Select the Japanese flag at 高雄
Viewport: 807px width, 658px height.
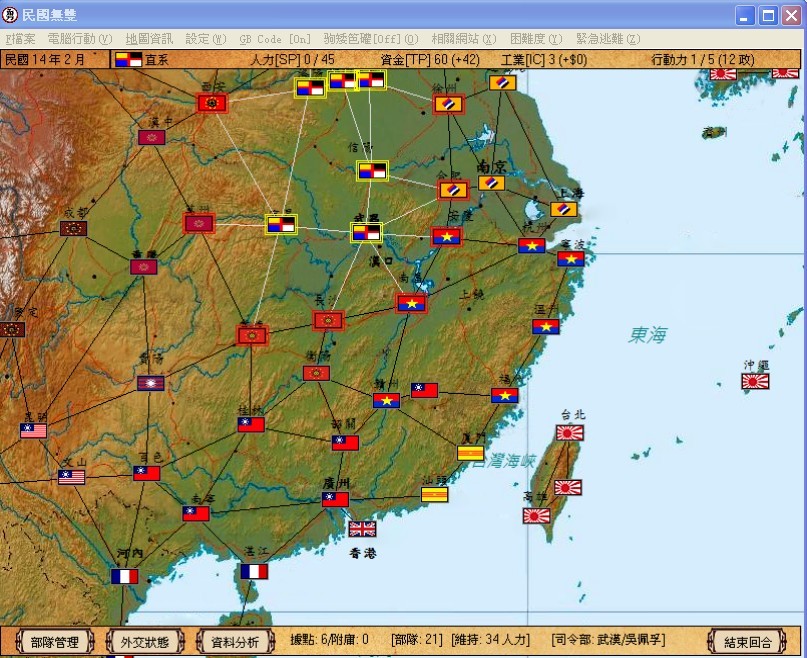pyautogui.click(x=536, y=515)
